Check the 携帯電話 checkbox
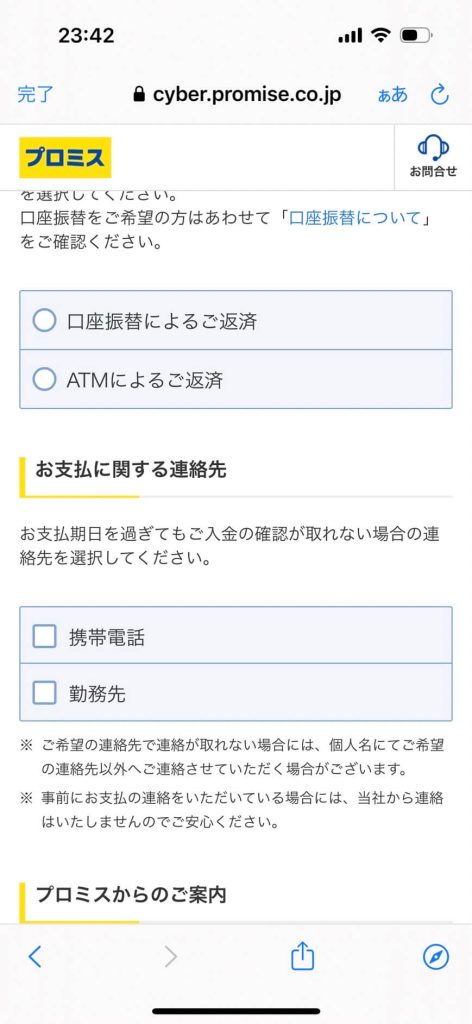Viewport: 472px width, 1024px height. click(x=44, y=636)
